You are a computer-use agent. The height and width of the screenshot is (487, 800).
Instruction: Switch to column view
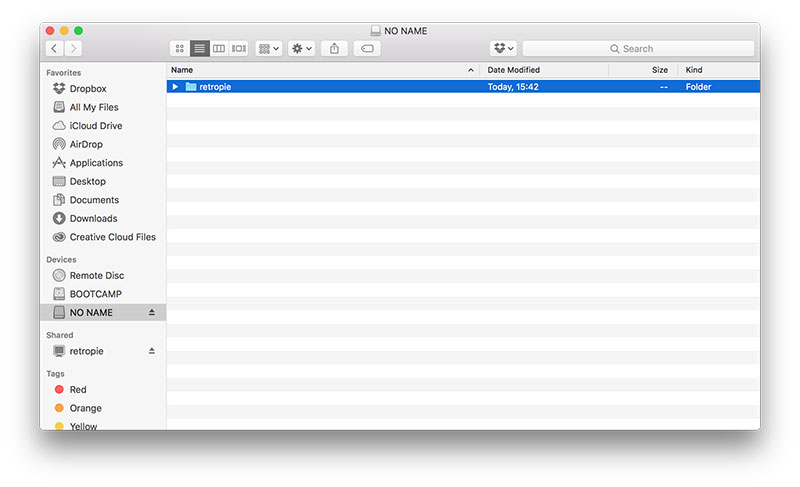point(219,48)
